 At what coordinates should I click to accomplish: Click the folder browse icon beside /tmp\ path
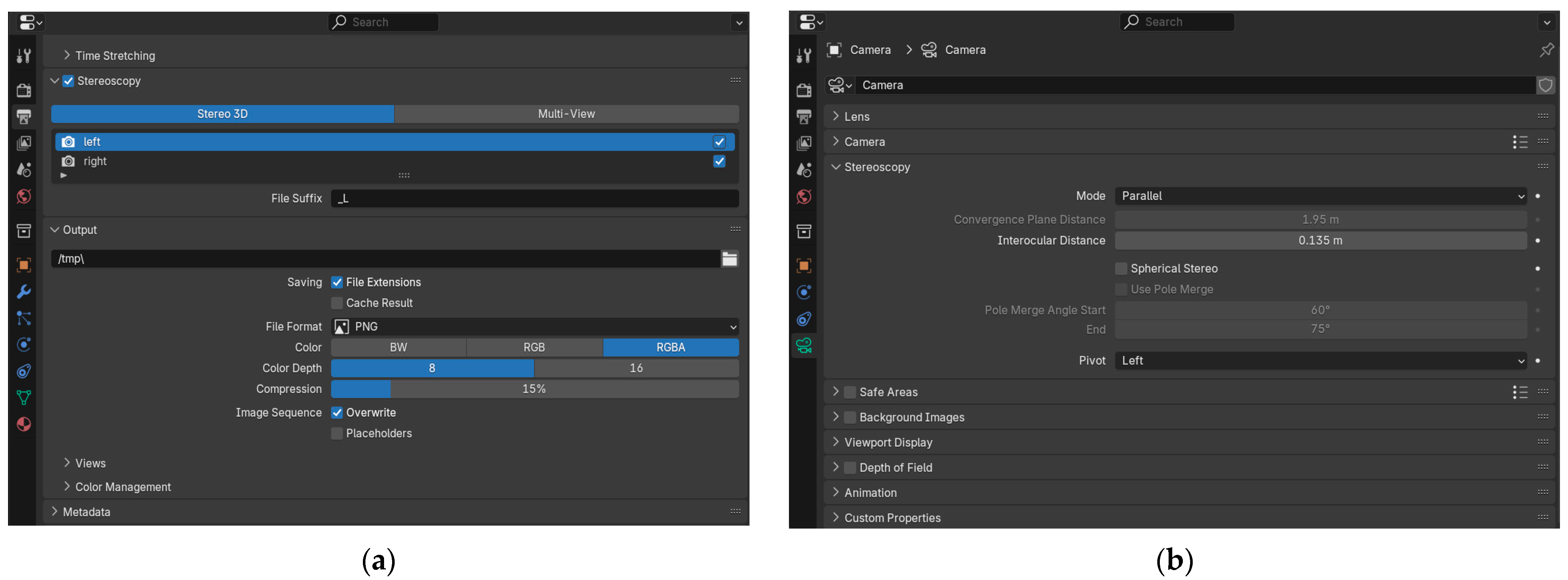[x=729, y=259]
